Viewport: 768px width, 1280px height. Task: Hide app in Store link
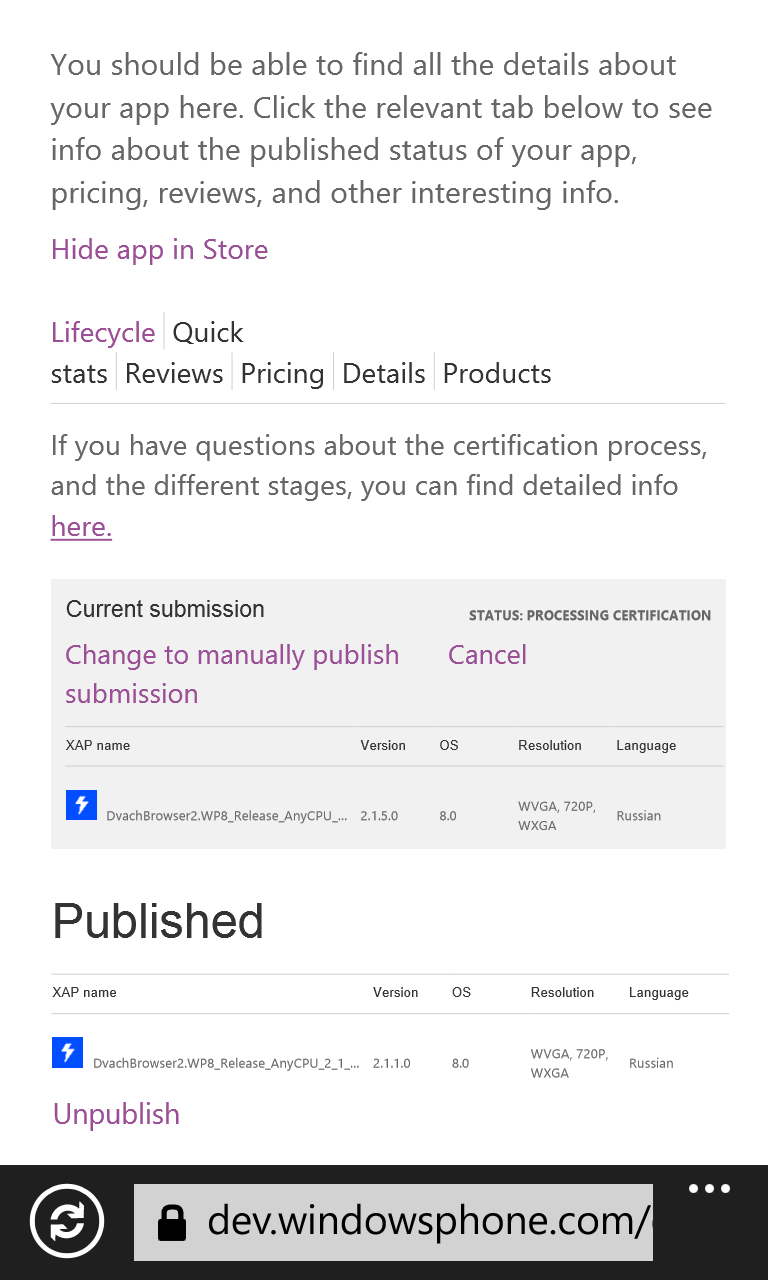pos(160,249)
